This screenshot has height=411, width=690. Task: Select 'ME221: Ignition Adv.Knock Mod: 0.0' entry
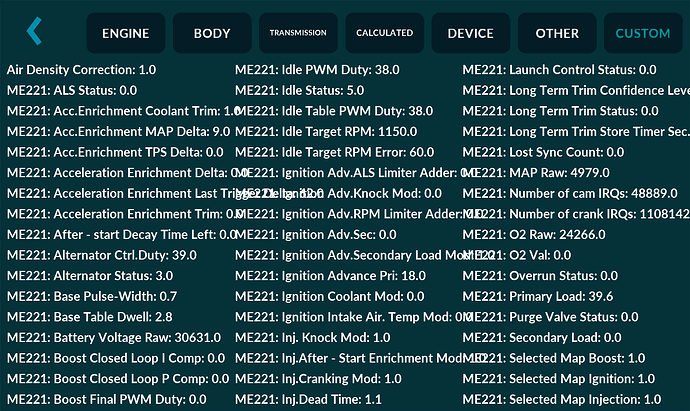338,194
